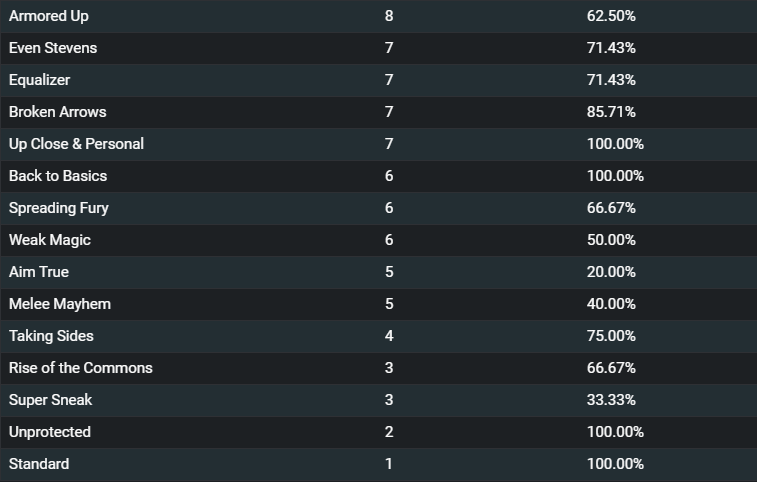Screen dimensions: 757x482
Task: Click the 75.00% Taking Sides percentage
Action: [x=611, y=336]
